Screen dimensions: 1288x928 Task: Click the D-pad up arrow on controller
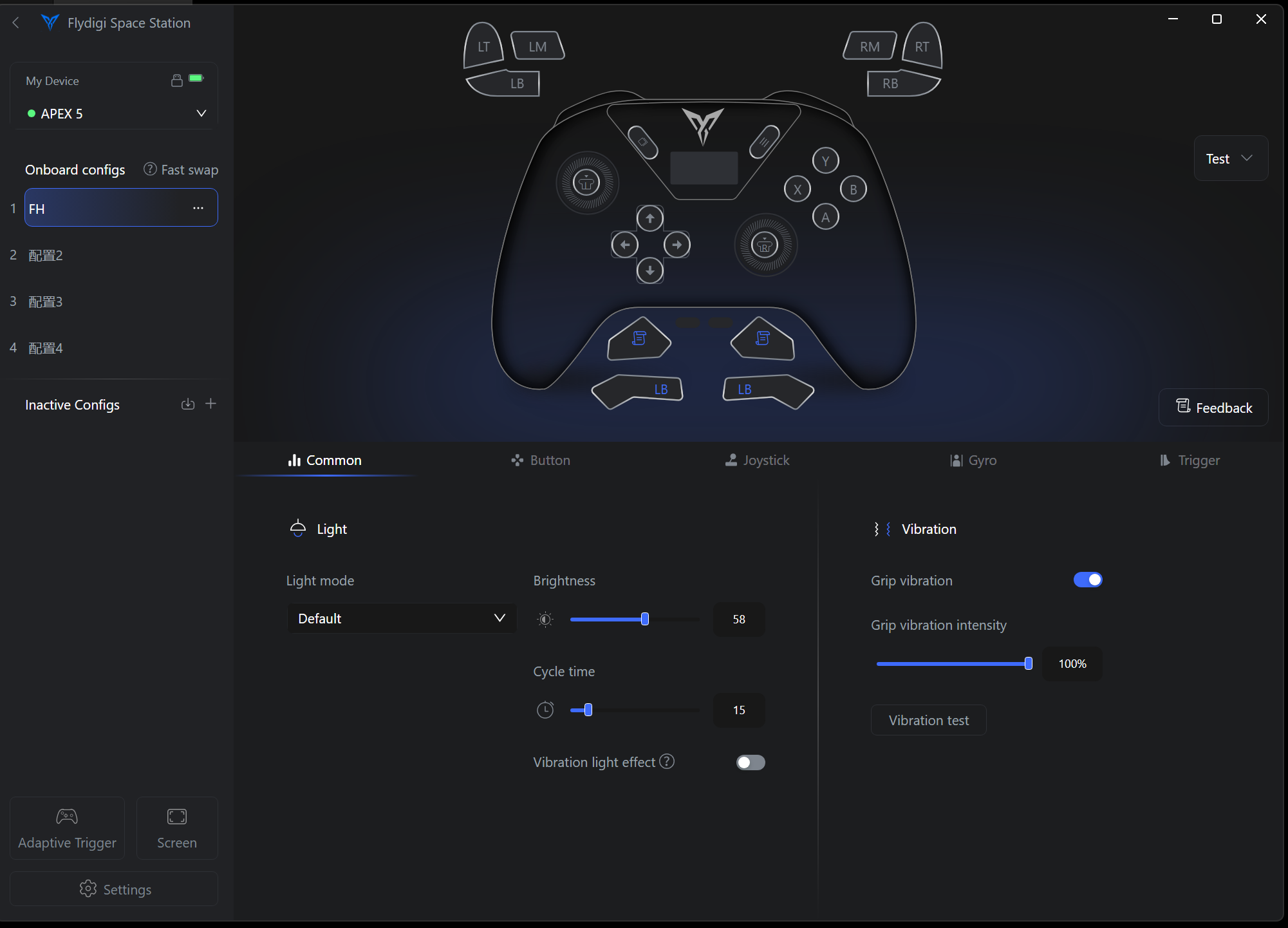point(649,219)
